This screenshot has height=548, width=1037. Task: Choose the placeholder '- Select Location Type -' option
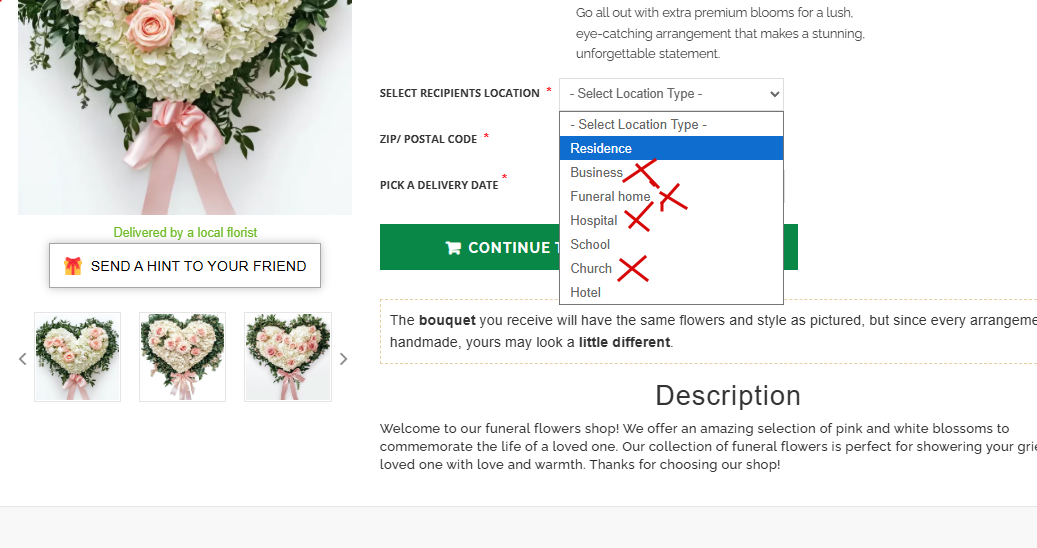coord(671,124)
